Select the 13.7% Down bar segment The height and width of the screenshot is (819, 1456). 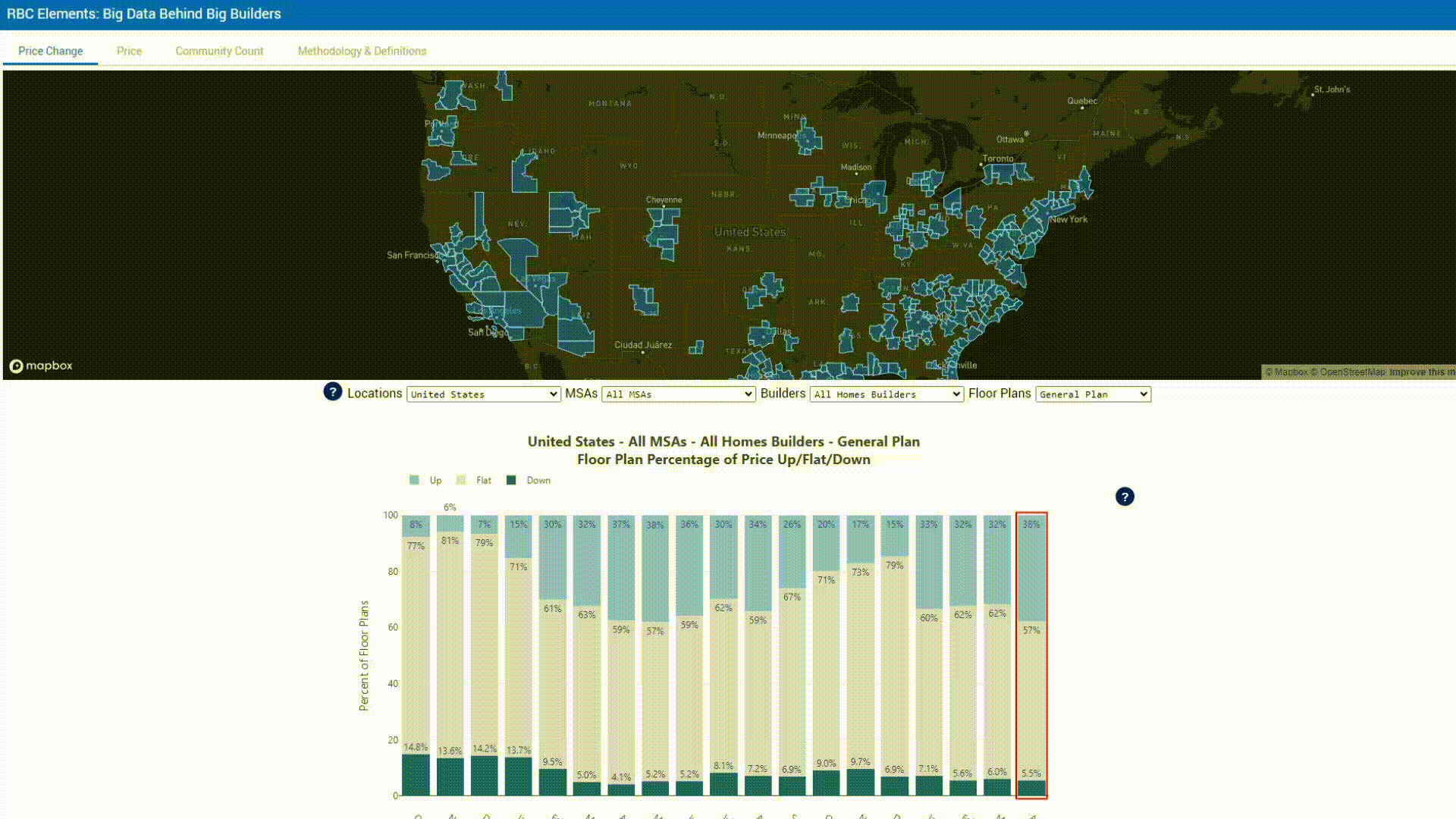(519, 777)
